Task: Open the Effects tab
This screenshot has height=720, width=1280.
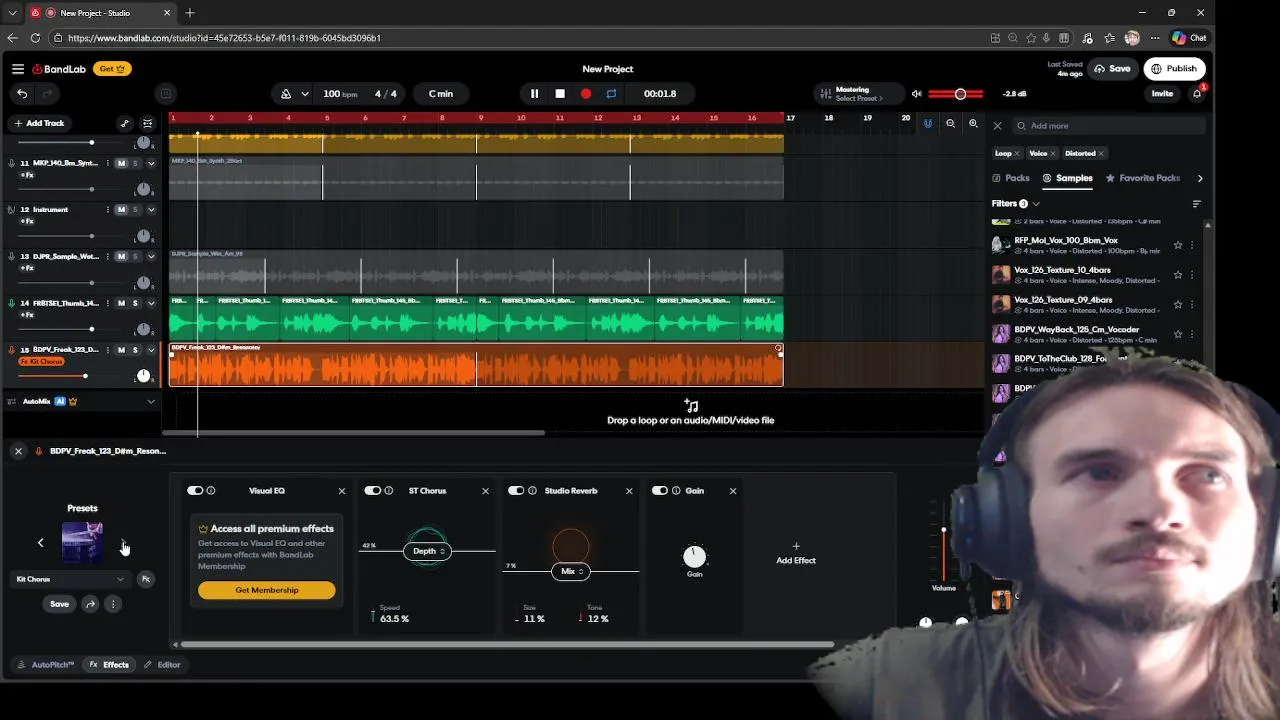Action: click(109, 665)
